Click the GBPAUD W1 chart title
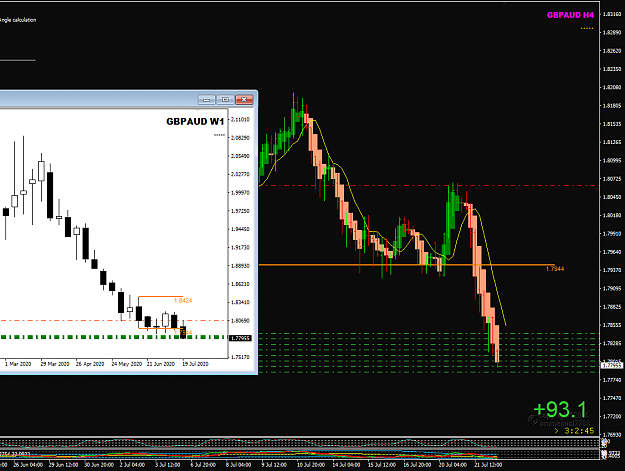 [195, 122]
